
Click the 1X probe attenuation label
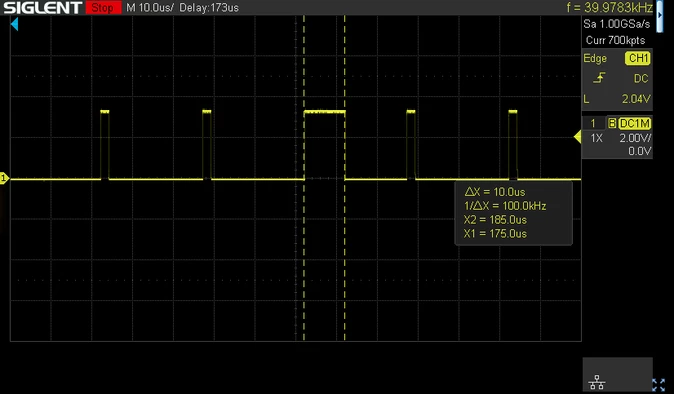point(596,138)
